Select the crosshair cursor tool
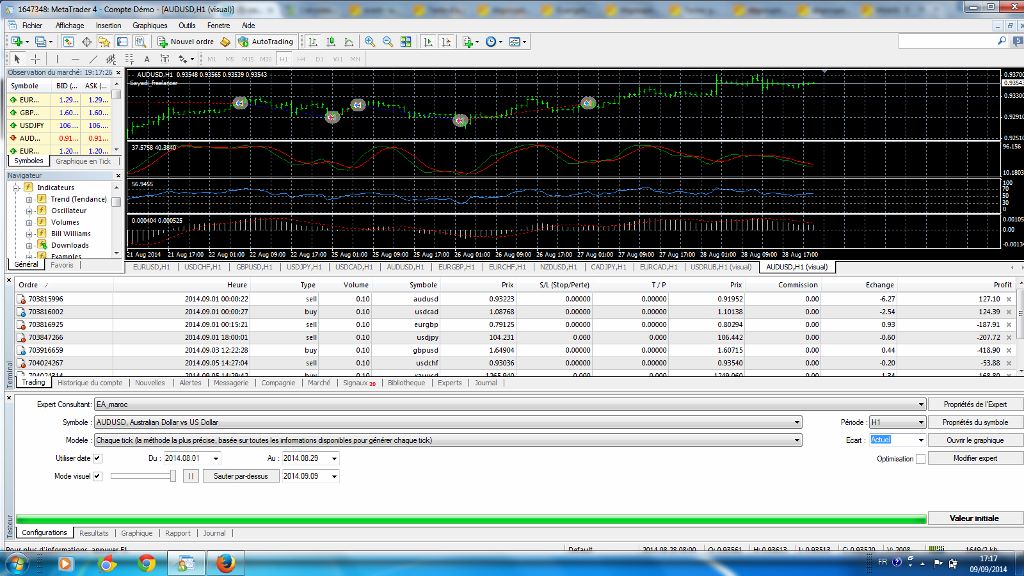Image resolution: width=1024 pixels, height=576 pixels. coord(35,59)
